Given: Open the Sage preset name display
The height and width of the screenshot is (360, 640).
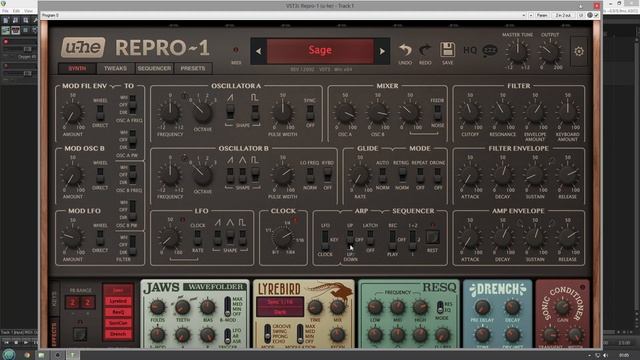Looking at the screenshot, I should coord(320,51).
